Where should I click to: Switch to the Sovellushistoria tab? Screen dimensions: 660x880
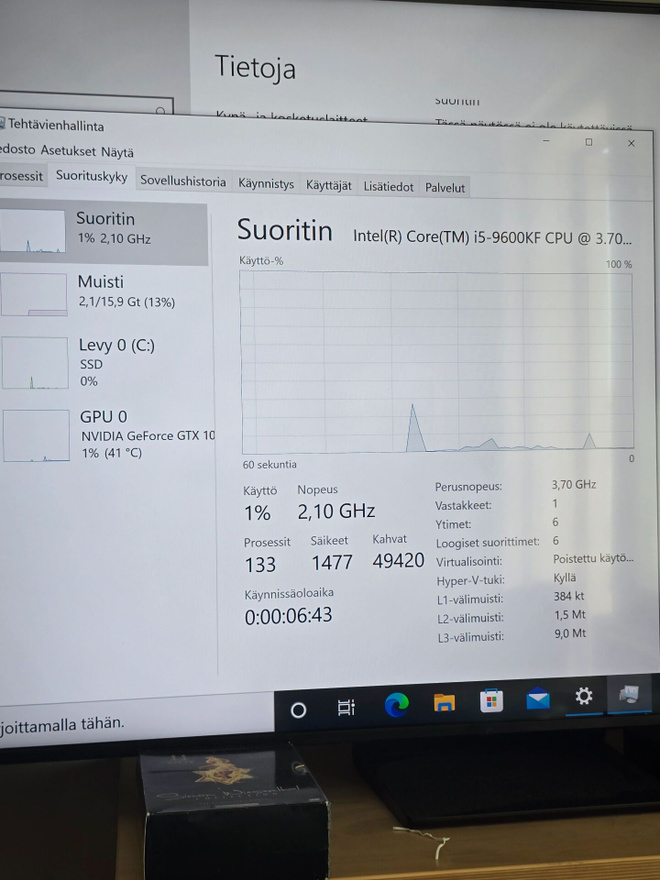[183, 181]
